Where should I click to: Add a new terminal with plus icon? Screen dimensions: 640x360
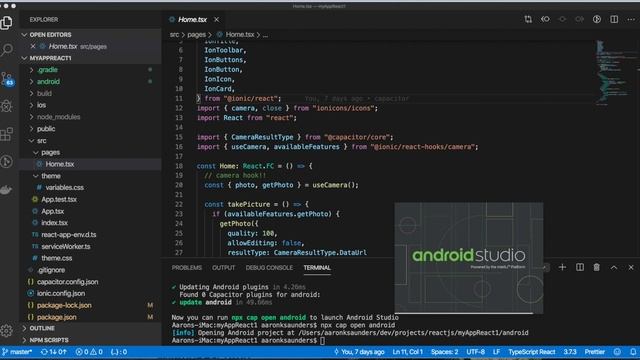(562, 267)
